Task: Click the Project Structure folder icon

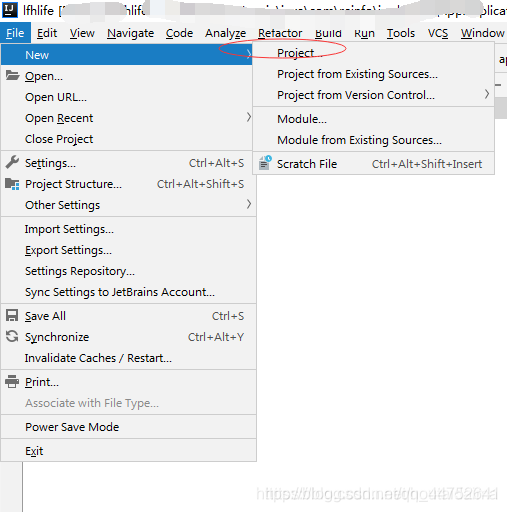Action: [12, 184]
